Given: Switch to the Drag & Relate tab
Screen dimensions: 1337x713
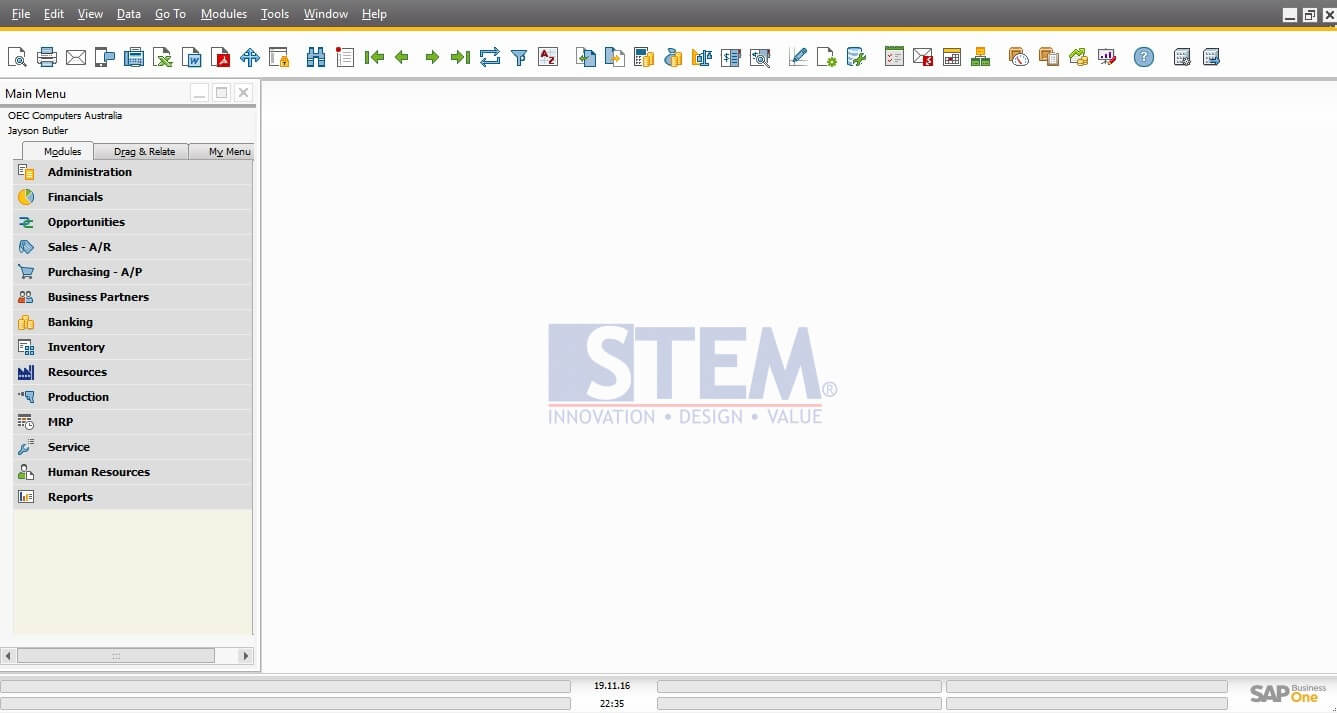Looking at the screenshot, I should click(144, 152).
